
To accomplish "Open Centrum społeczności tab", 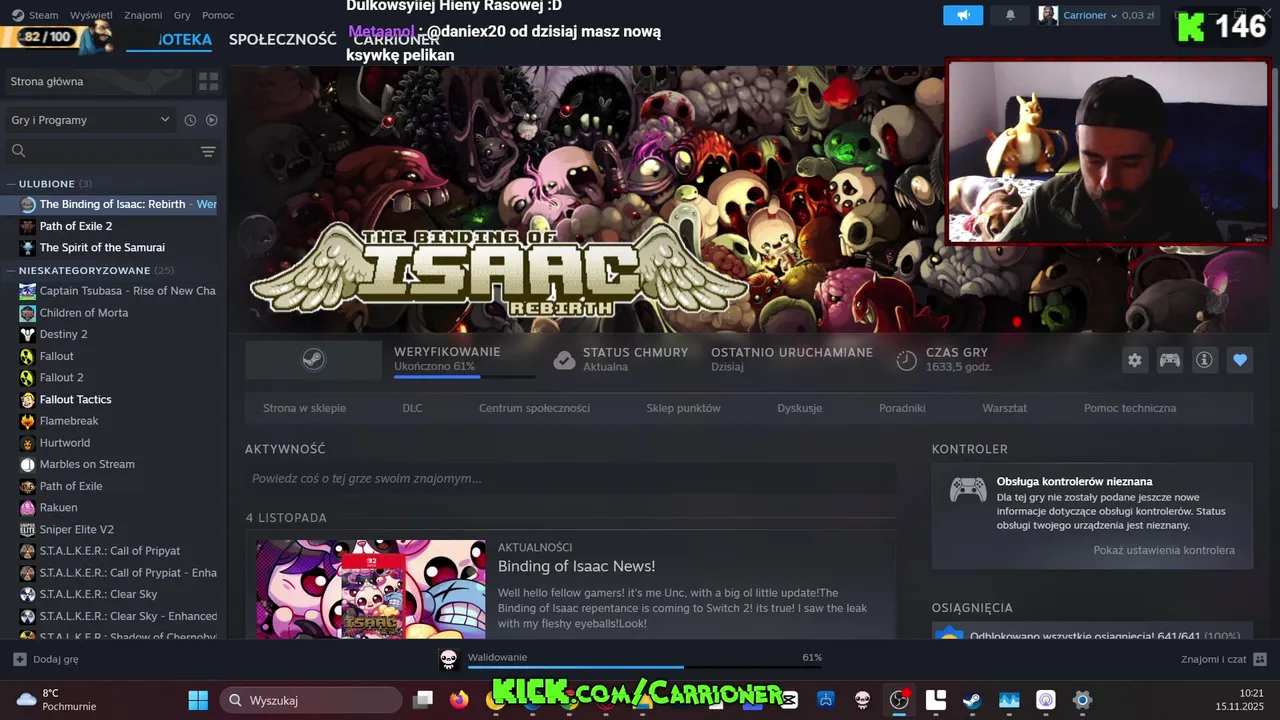I will click(534, 408).
